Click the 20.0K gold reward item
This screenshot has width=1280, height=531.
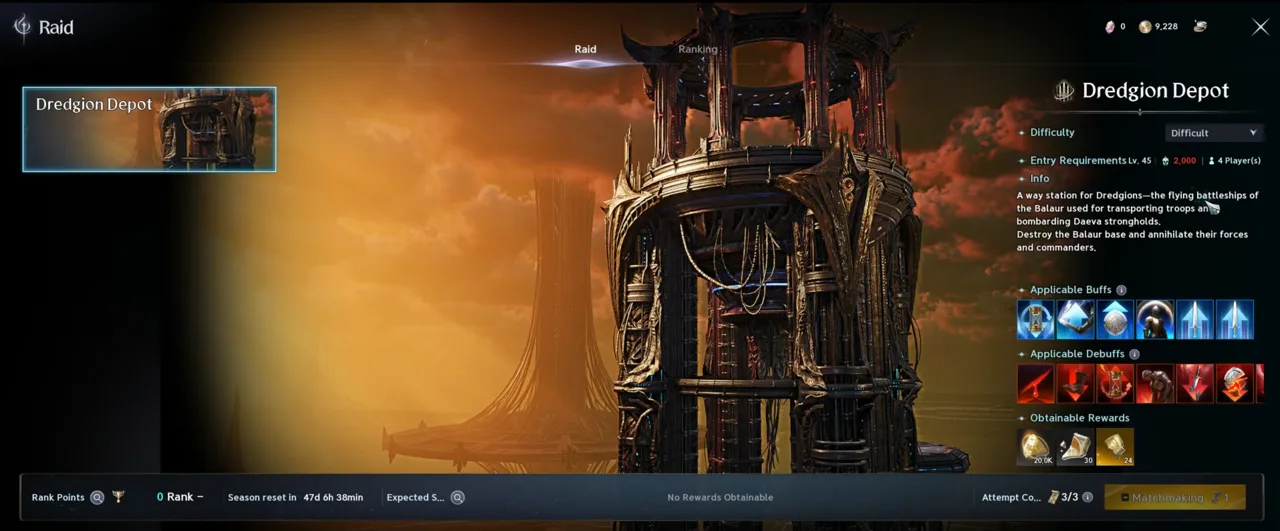pos(1035,447)
